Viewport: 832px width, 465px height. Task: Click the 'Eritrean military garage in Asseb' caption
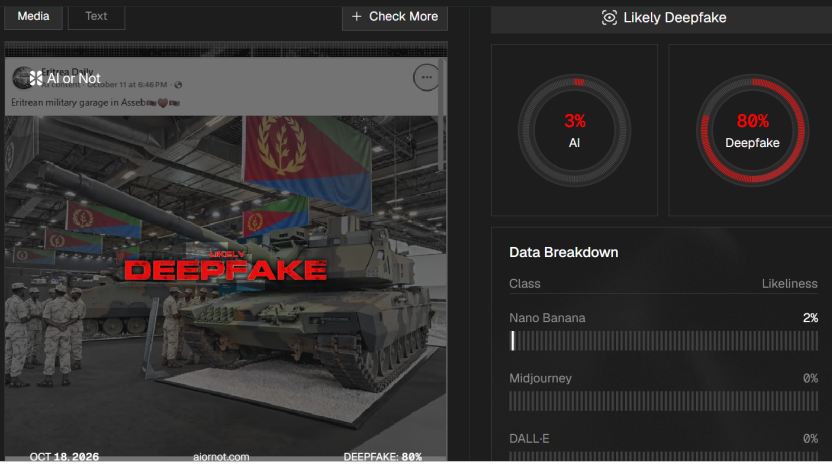click(79, 102)
